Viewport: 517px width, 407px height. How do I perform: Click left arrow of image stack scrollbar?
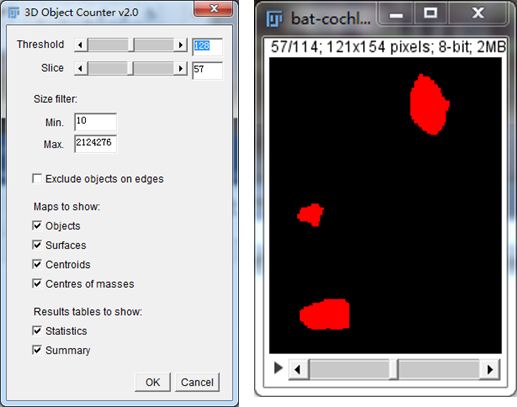click(x=298, y=369)
